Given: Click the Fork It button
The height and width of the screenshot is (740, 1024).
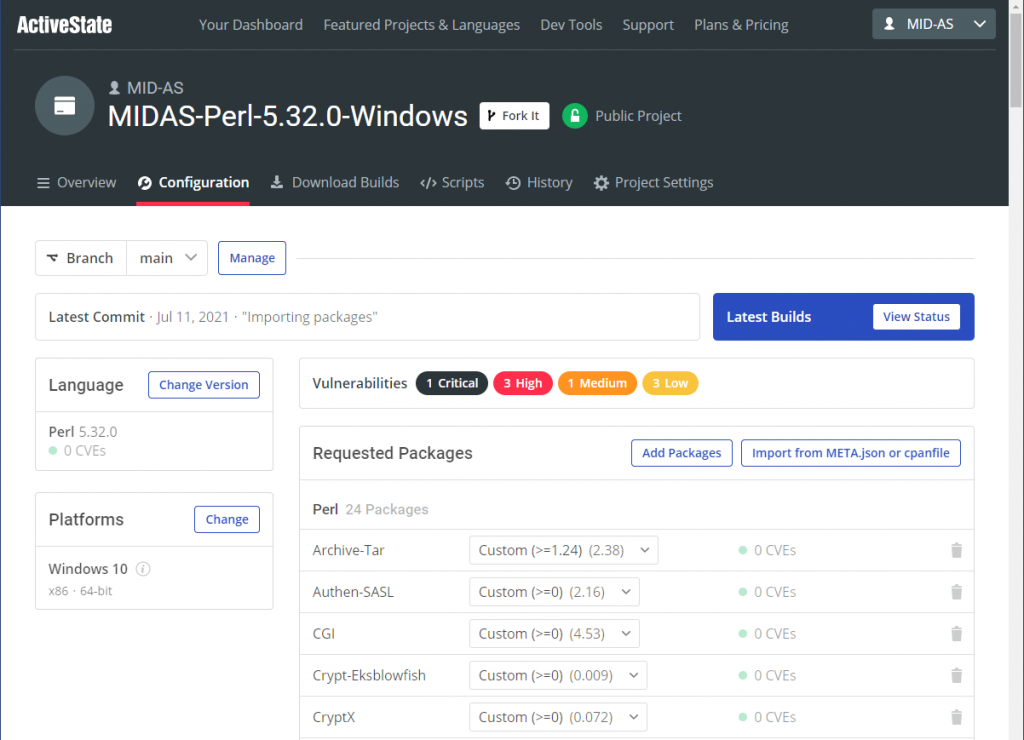Looking at the screenshot, I should point(514,116).
